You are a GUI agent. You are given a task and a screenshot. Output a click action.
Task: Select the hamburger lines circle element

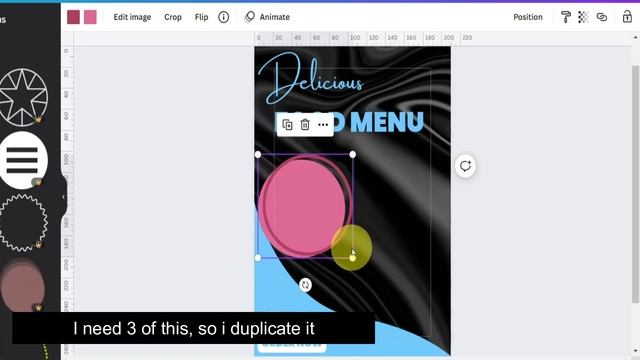pos(23,160)
